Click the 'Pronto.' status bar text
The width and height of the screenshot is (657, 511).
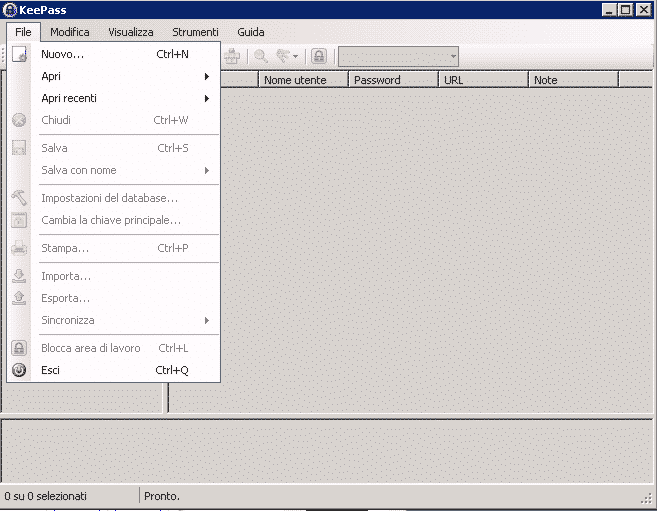162,496
